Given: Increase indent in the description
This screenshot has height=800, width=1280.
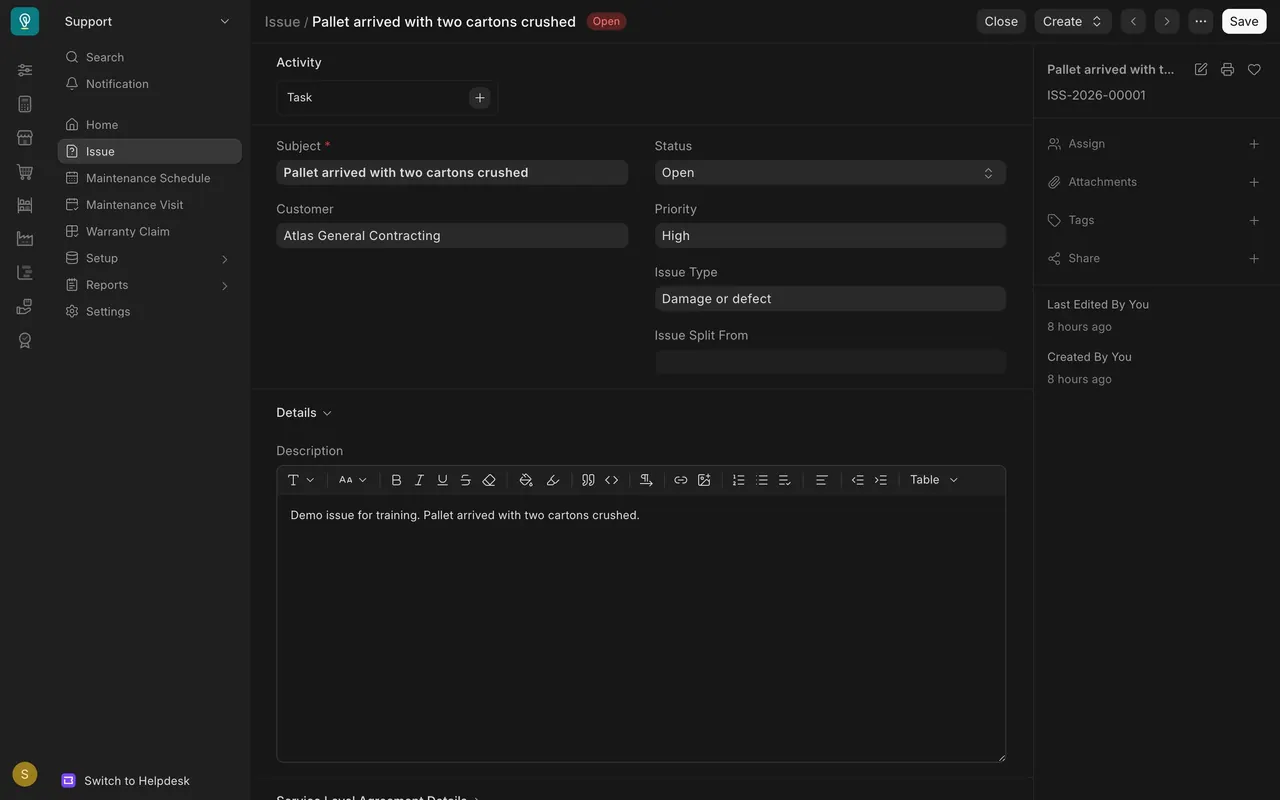Looking at the screenshot, I should coord(881,480).
